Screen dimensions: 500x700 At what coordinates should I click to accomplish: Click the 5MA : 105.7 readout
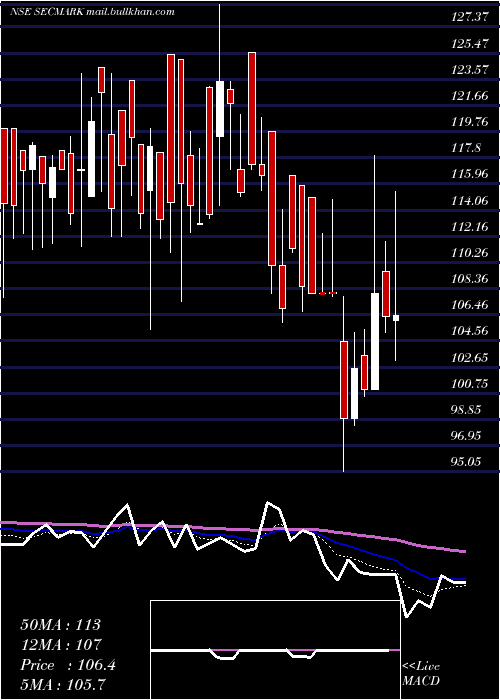click(63, 684)
